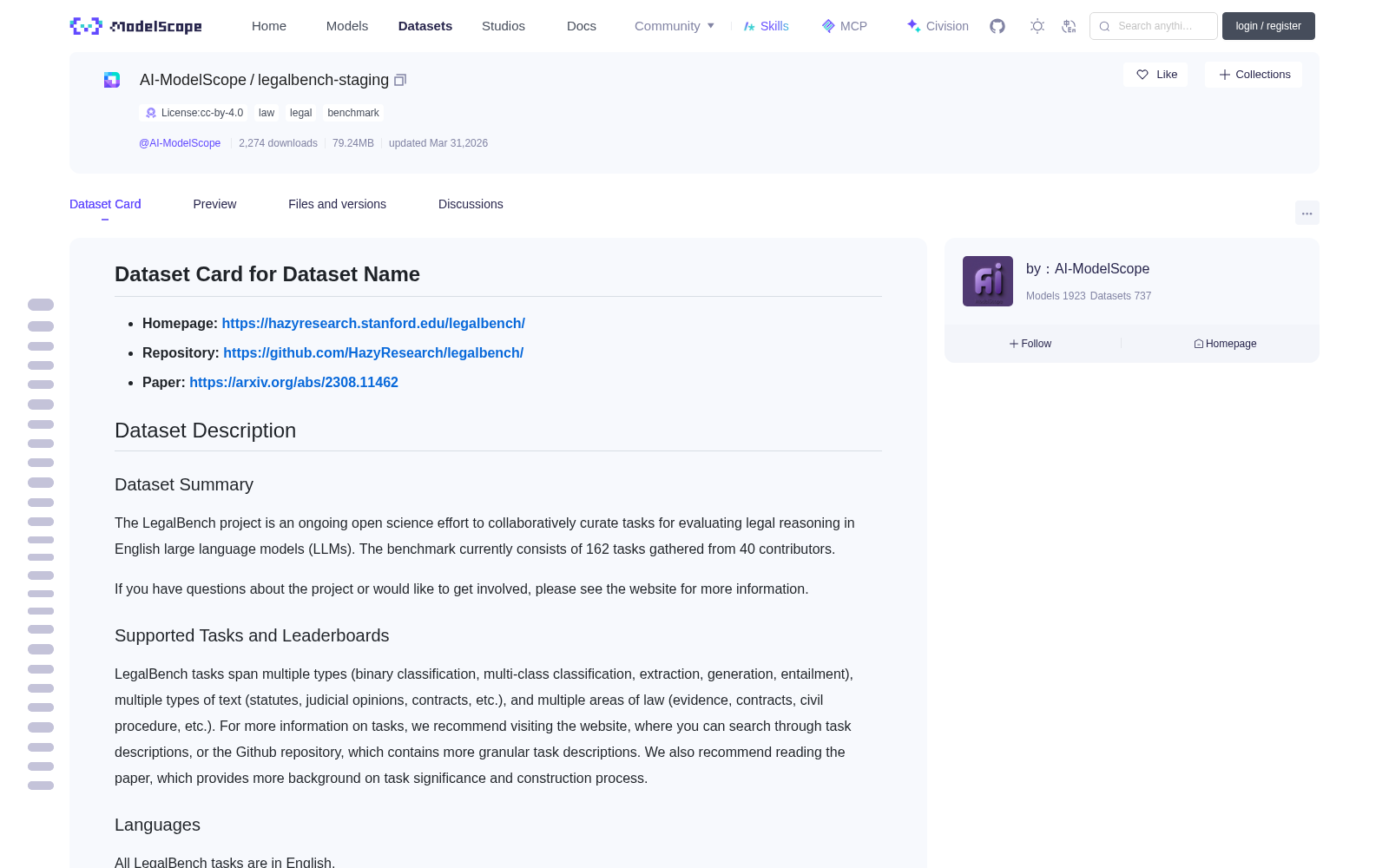Open the three-dot more options button

1307,213
